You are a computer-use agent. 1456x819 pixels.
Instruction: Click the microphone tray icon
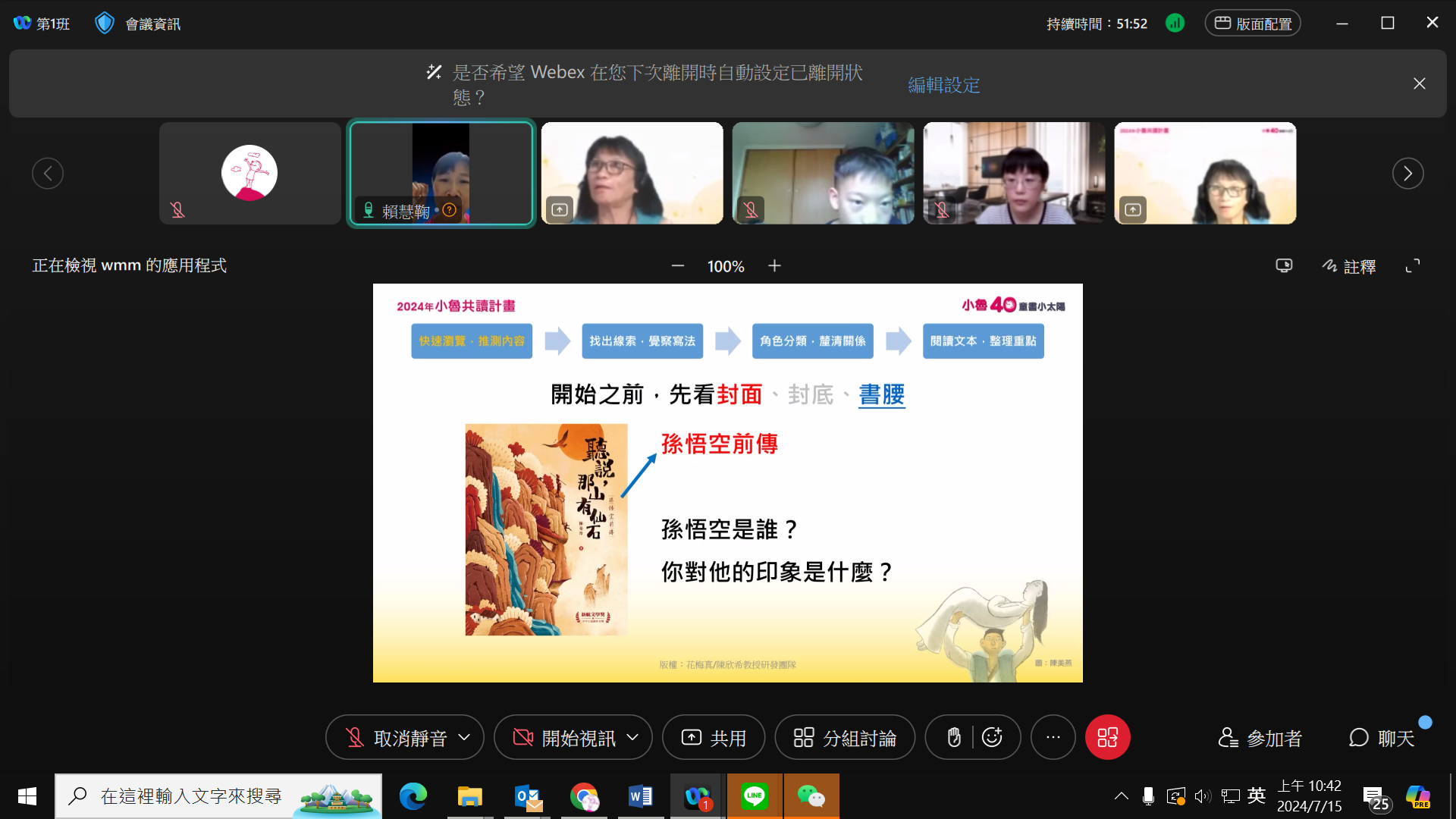(1148, 796)
